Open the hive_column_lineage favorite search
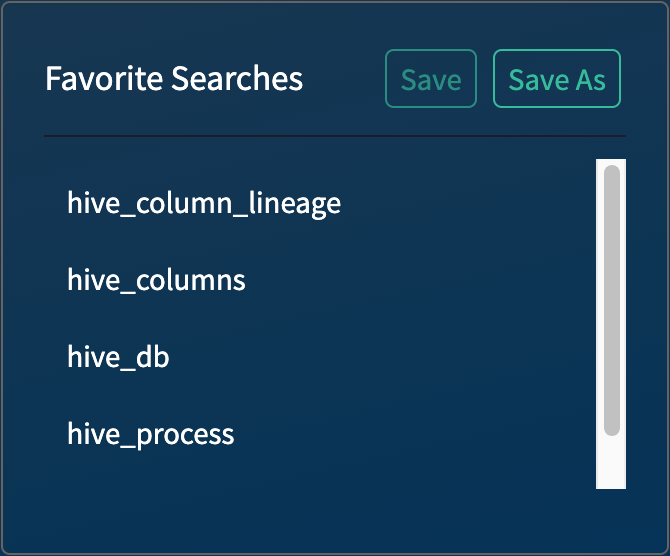670x556 pixels. coord(204,203)
